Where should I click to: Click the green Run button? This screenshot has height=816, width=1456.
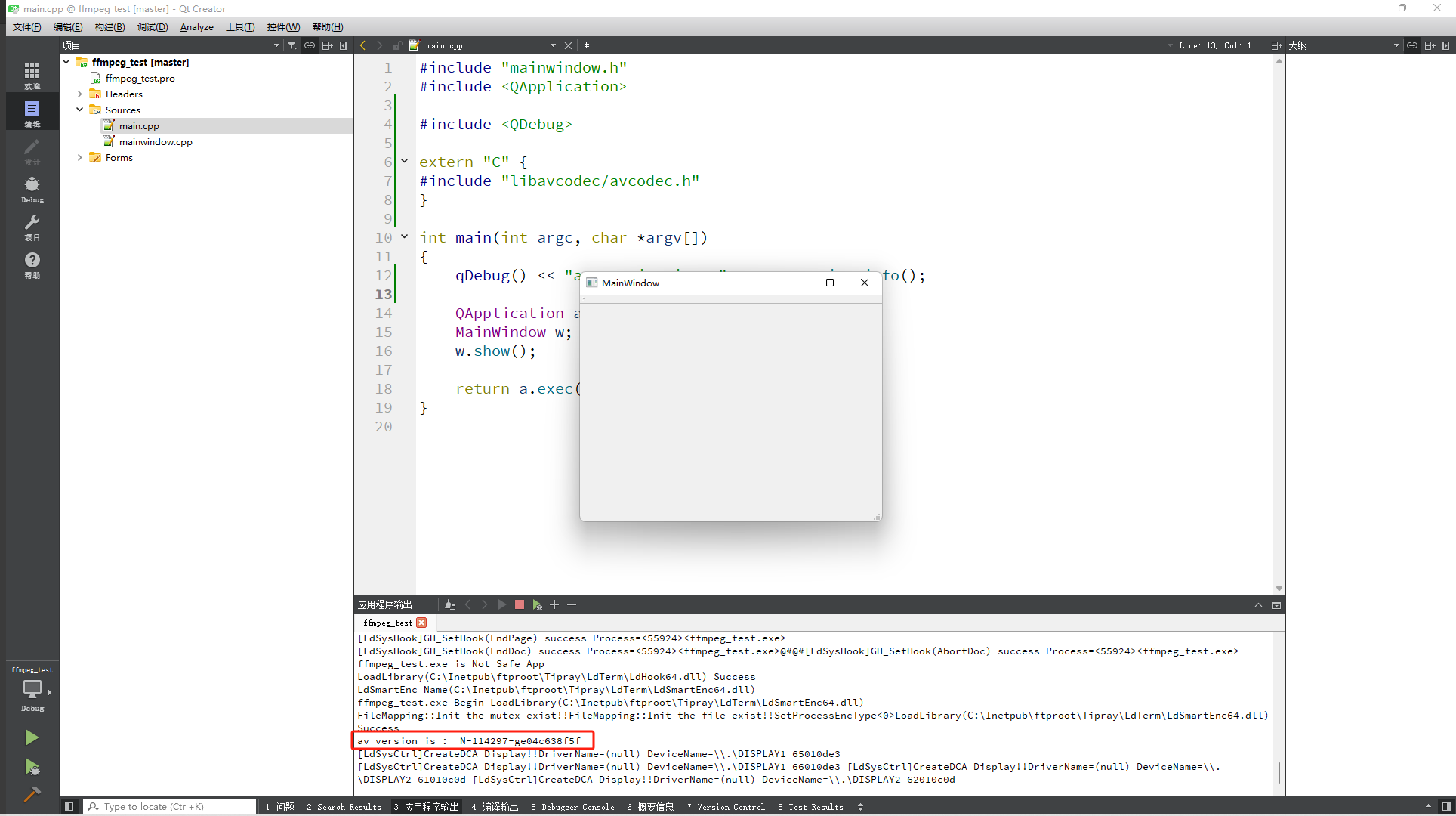tap(31, 737)
